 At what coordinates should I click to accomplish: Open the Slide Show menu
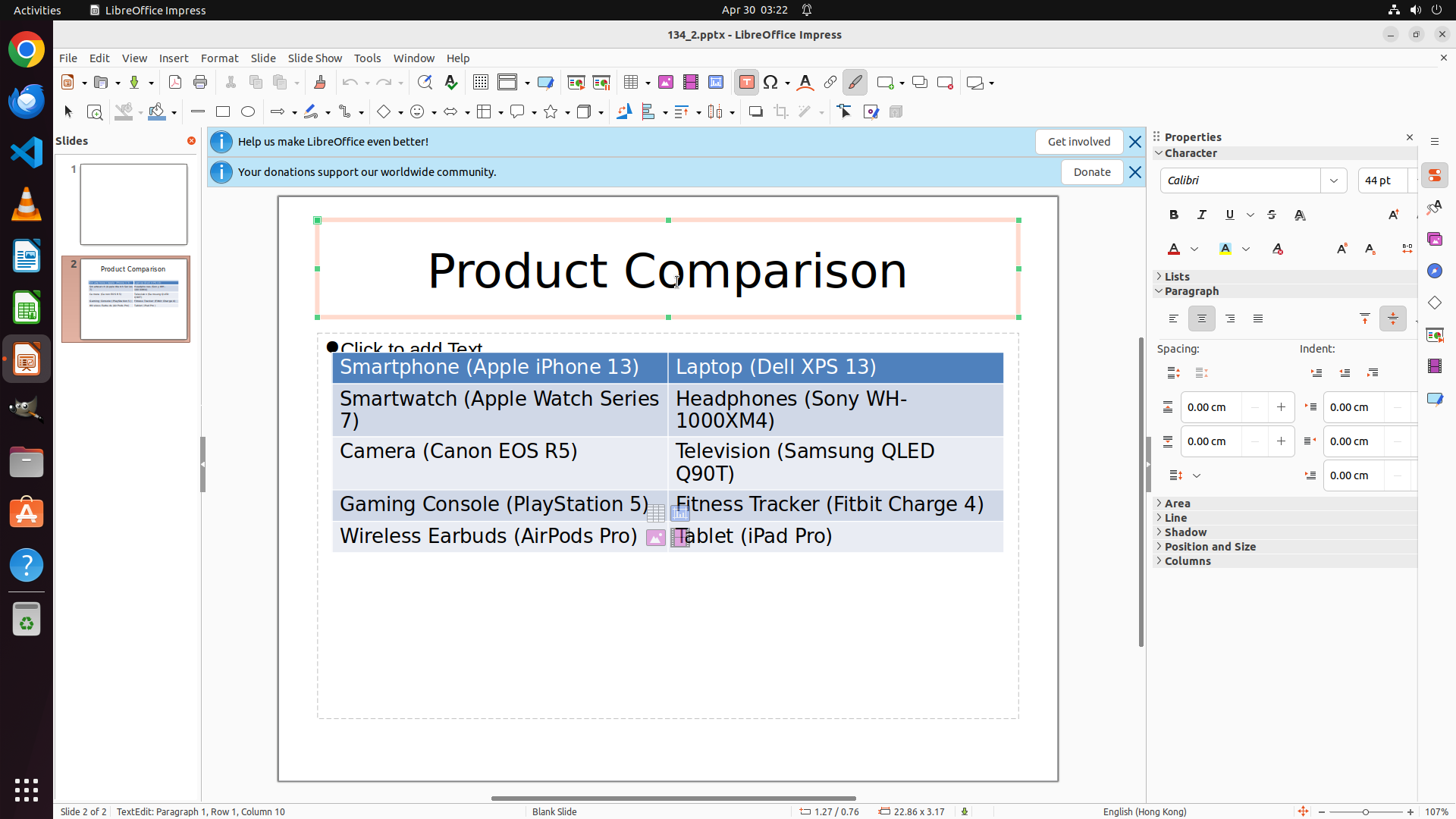pyautogui.click(x=315, y=58)
